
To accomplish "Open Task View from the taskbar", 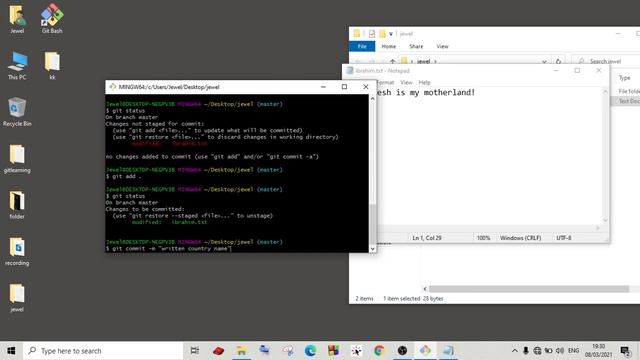I will tap(195, 351).
